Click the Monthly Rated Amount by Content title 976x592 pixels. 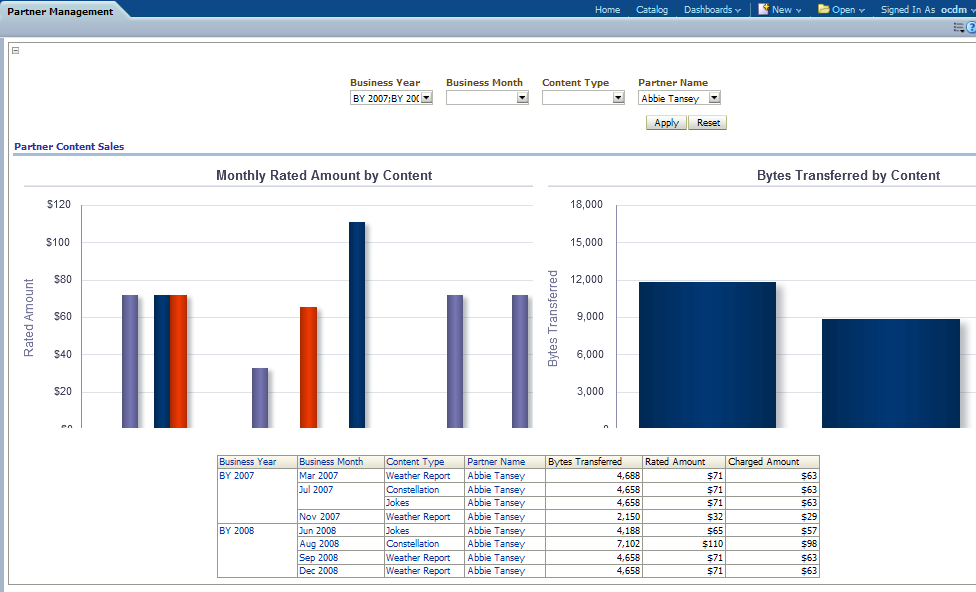click(x=324, y=176)
